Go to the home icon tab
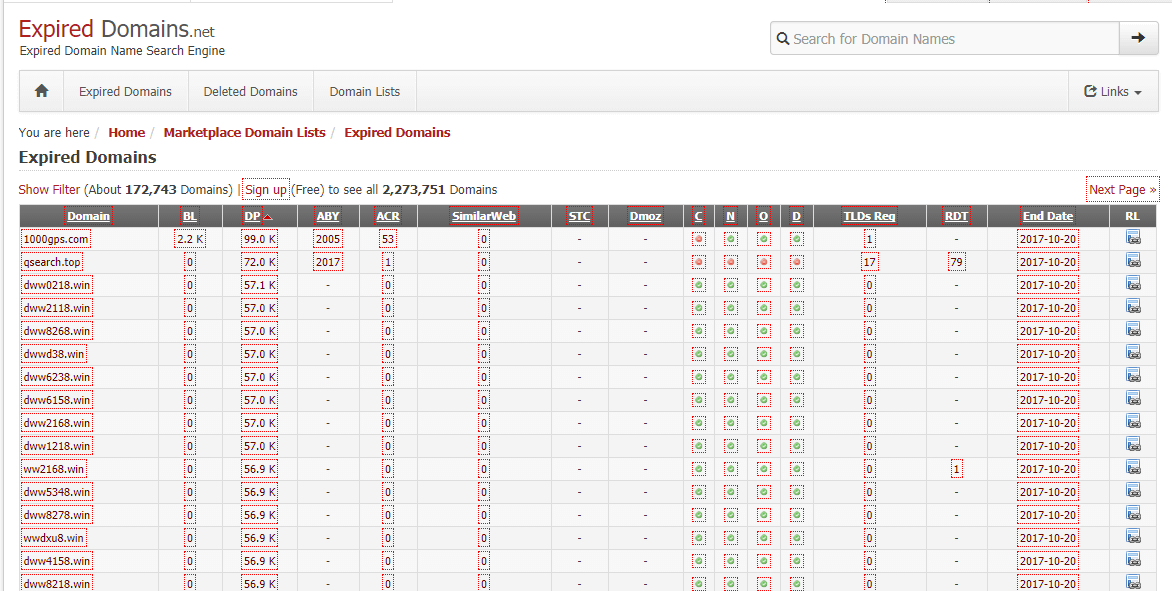1172x591 pixels. pyautogui.click(x=42, y=91)
